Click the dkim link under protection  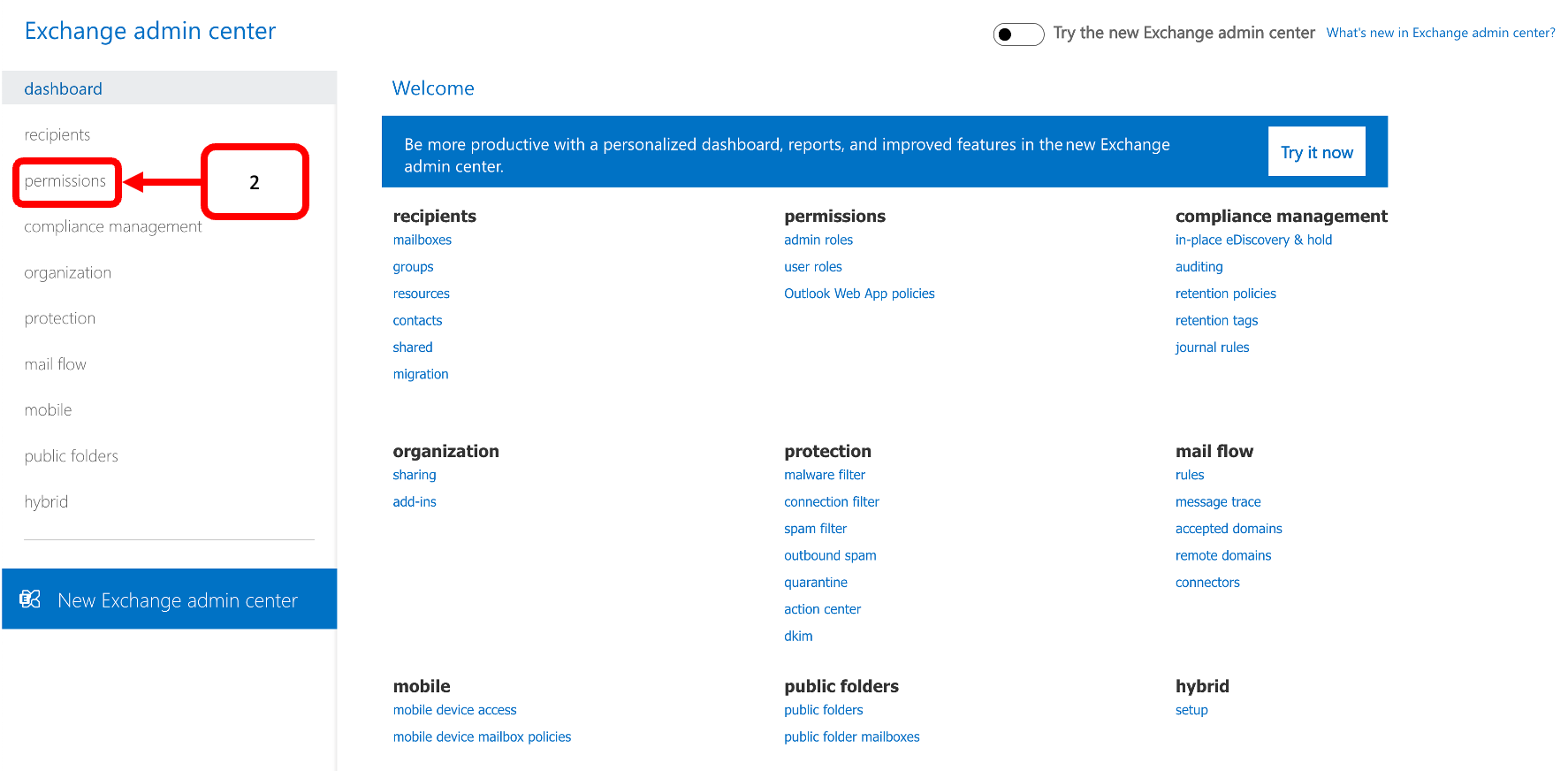[x=798, y=637]
